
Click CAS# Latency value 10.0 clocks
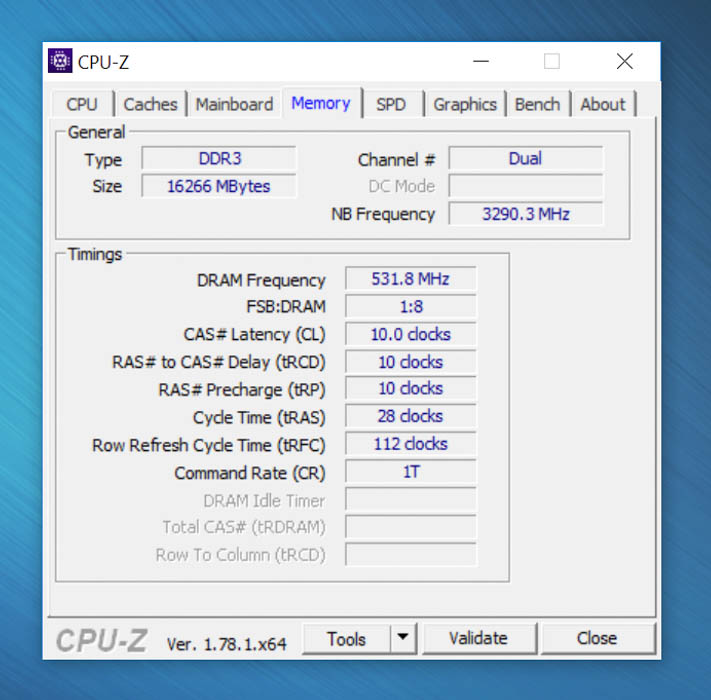click(410, 335)
